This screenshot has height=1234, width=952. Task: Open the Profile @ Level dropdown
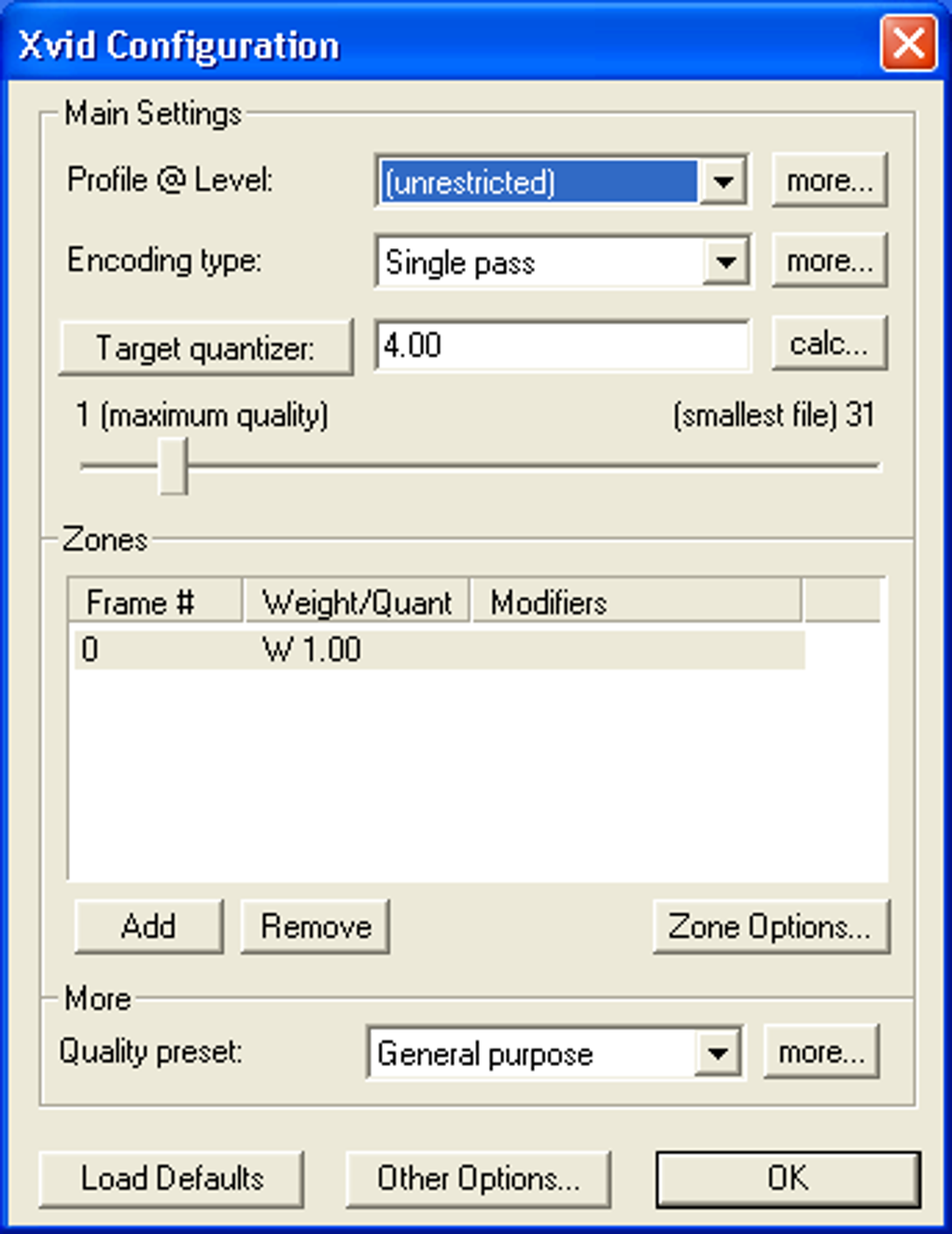[x=723, y=180]
